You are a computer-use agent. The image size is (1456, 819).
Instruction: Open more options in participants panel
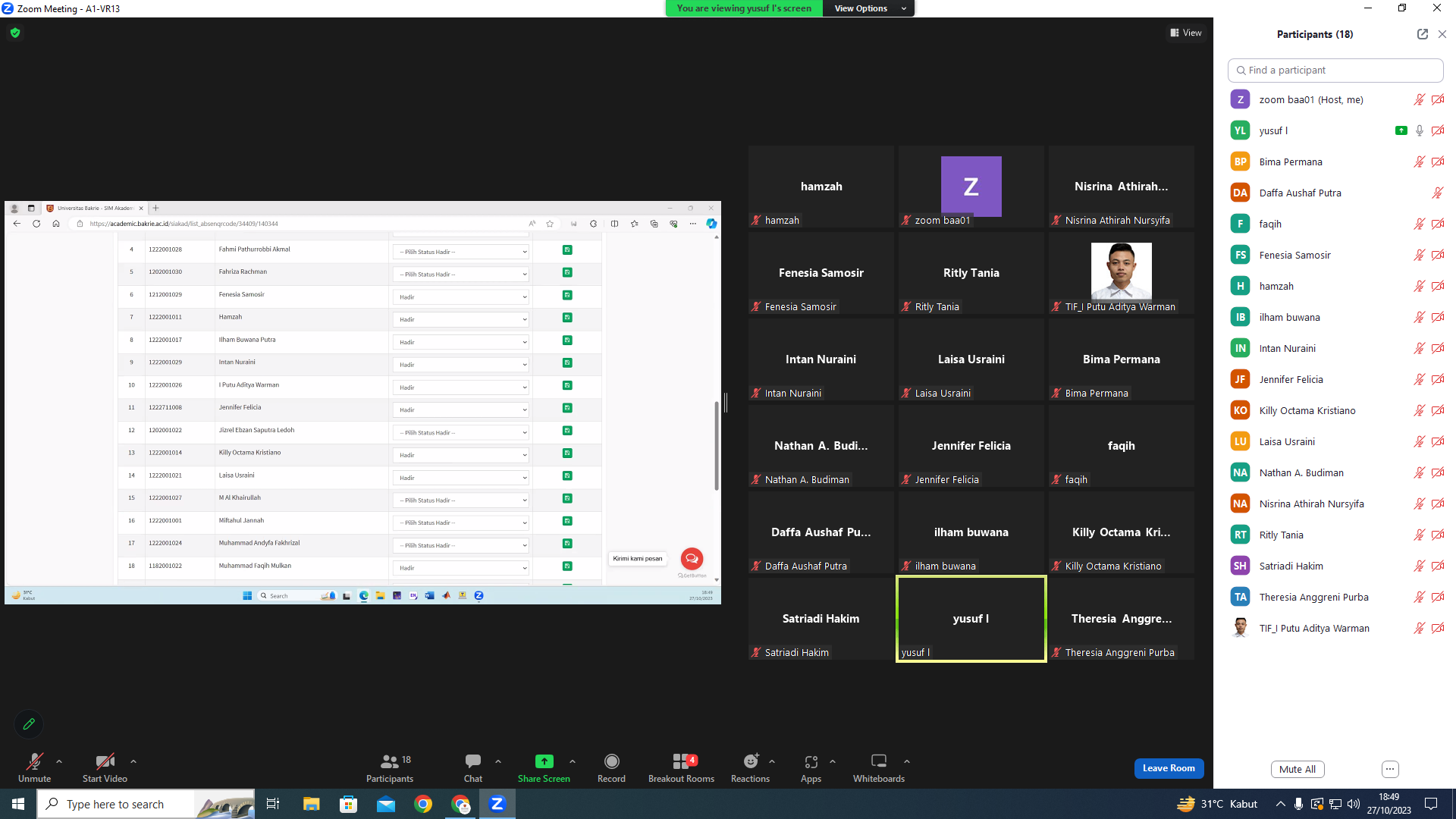point(1390,769)
